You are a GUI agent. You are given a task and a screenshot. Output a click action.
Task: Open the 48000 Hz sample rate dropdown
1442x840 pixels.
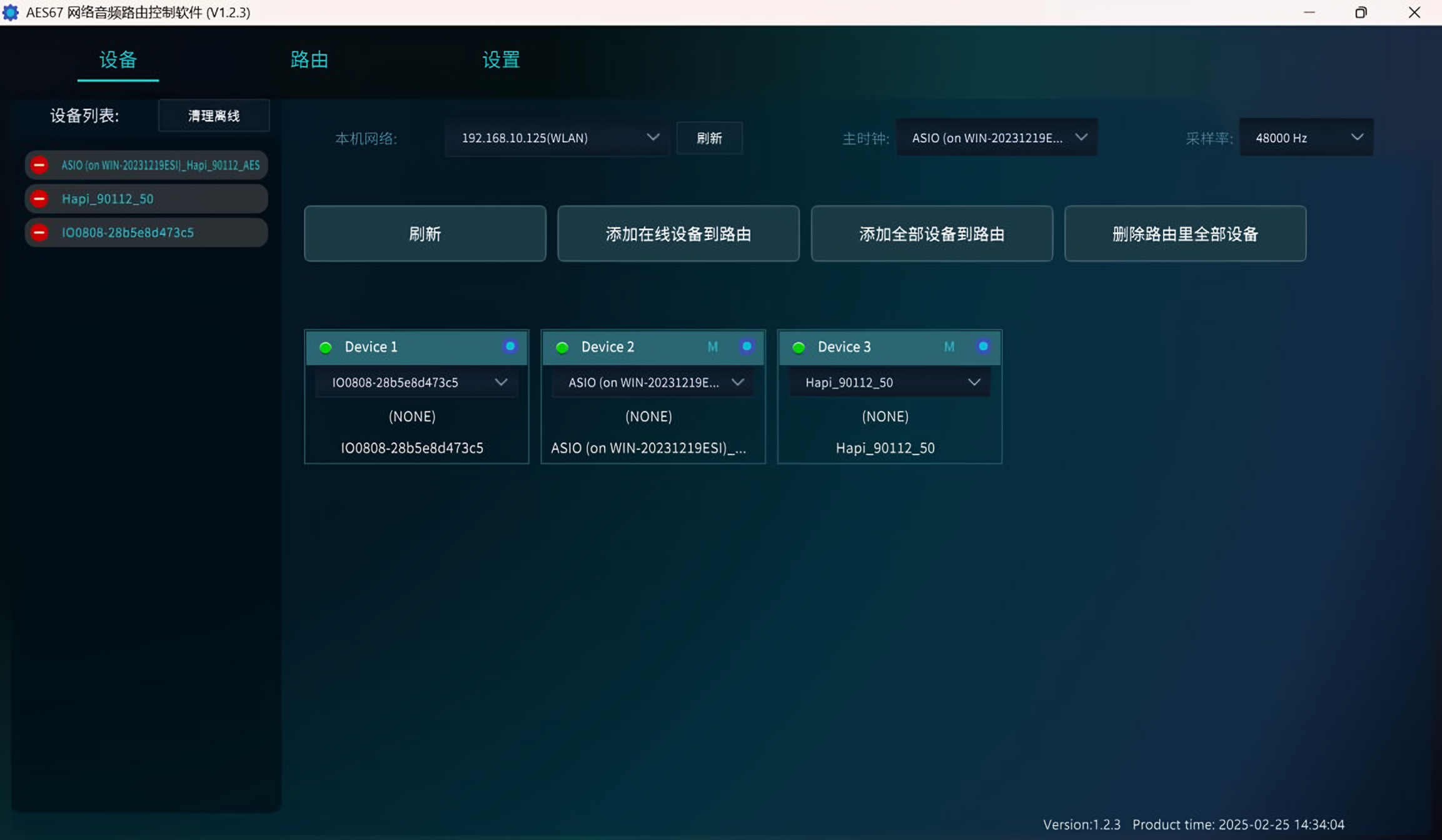[1306, 137]
